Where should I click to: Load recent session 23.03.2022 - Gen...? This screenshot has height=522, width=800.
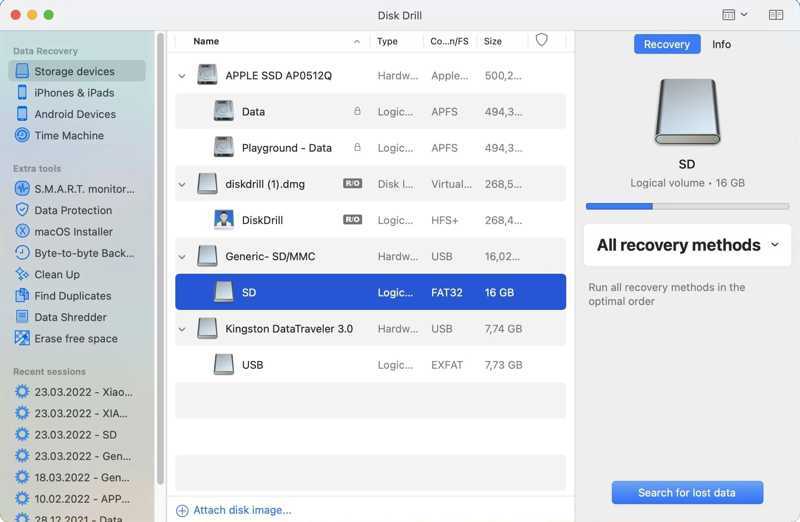73,456
